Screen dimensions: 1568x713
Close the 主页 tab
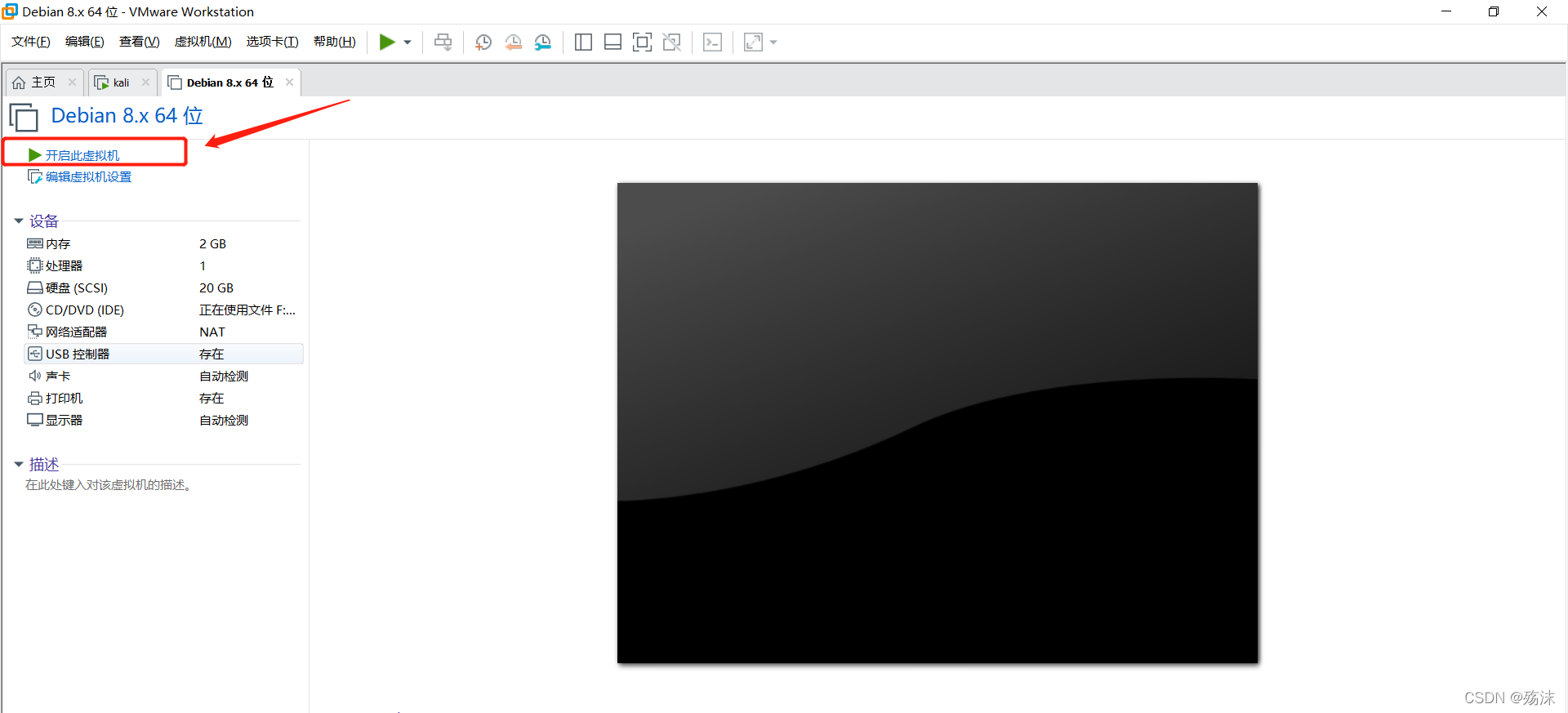(72, 82)
